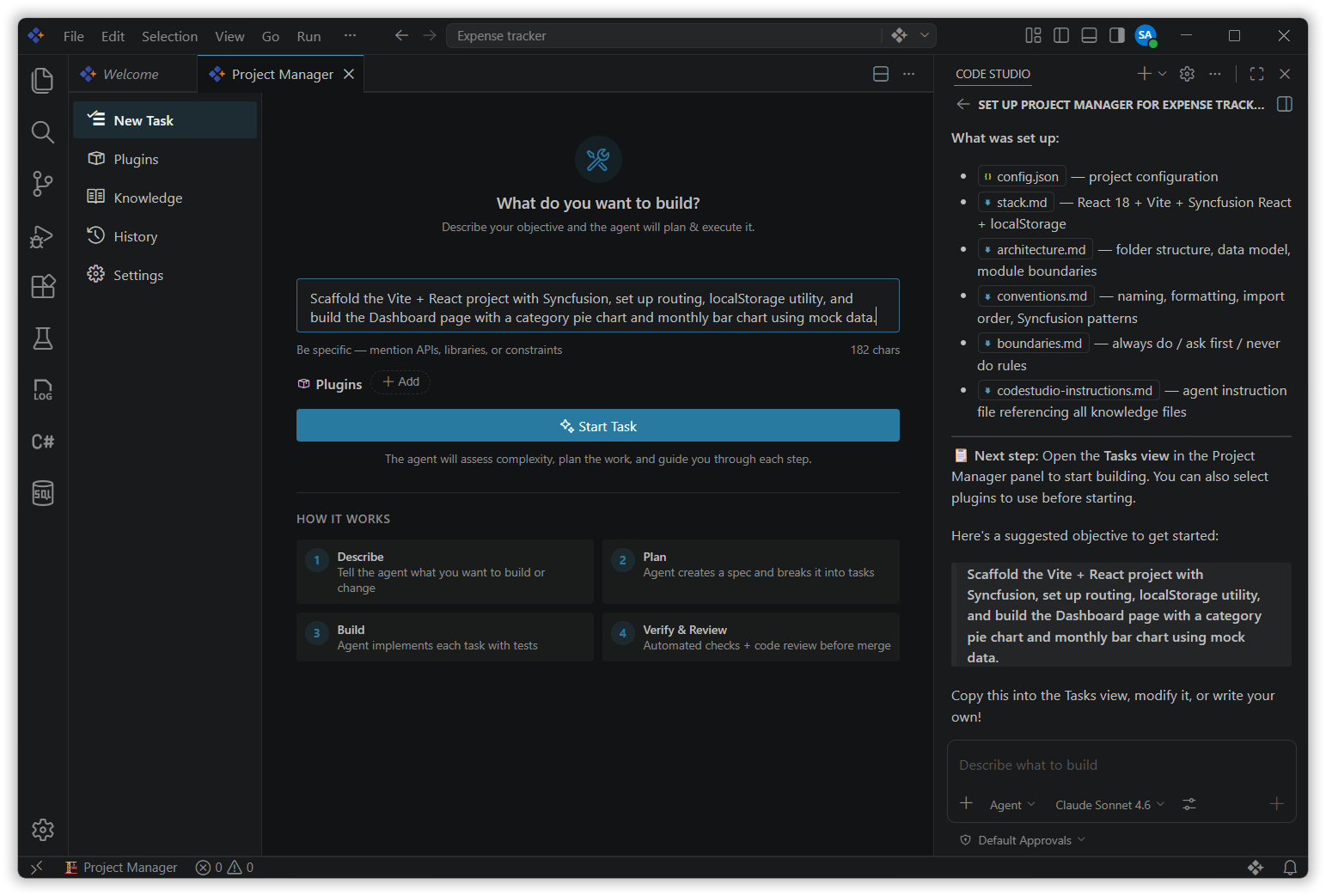Open the architecture.md file link

(x=1036, y=249)
